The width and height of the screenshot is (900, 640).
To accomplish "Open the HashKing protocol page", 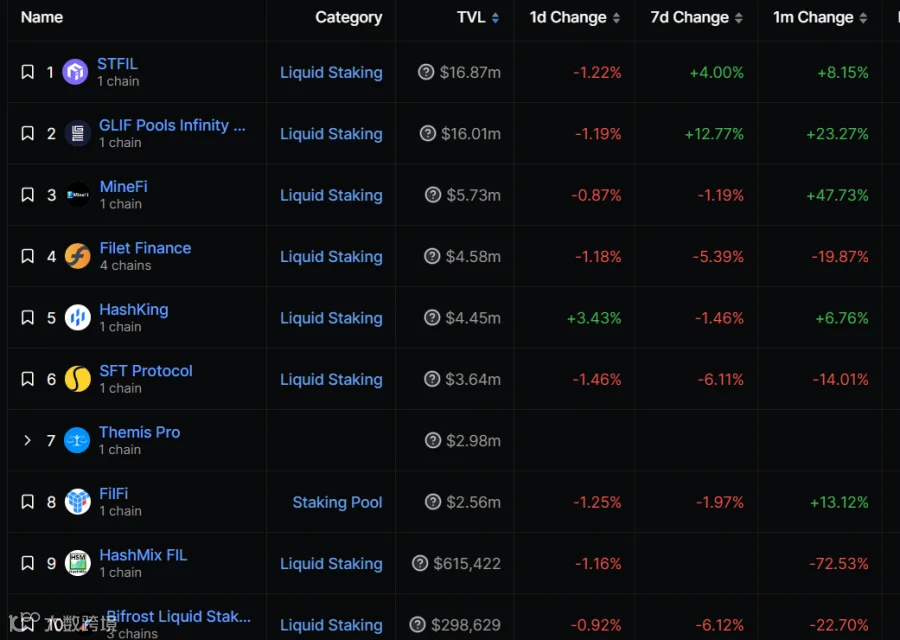I will click(134, 309).
